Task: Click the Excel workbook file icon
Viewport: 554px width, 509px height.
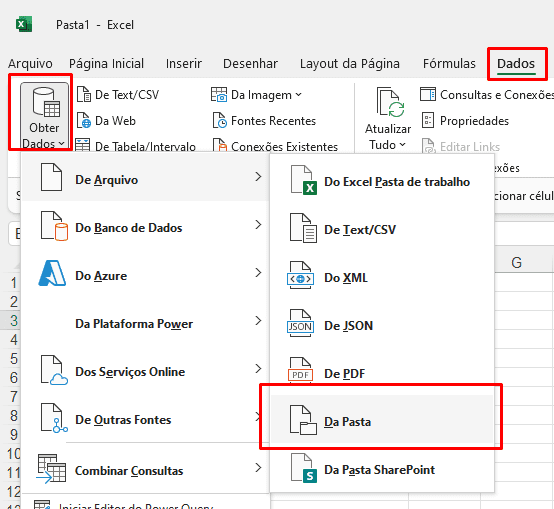Action: 303,180
